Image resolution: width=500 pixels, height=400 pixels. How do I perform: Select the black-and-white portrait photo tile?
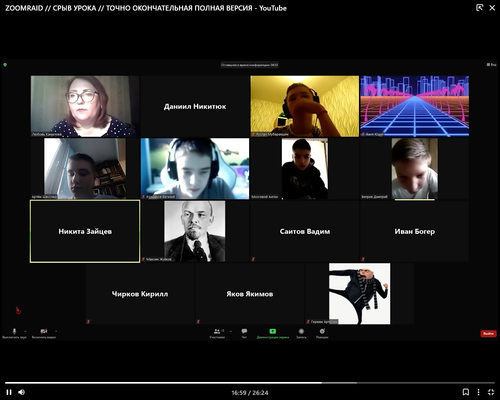click(x=195, y=231)
